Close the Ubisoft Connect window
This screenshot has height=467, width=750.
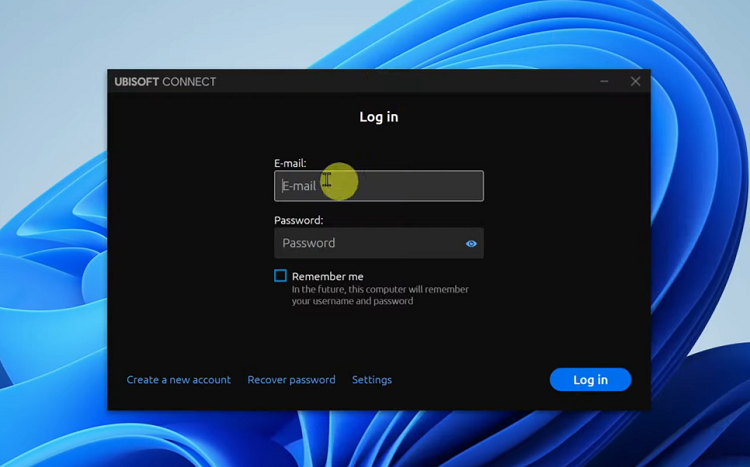(x=635, y=81)
